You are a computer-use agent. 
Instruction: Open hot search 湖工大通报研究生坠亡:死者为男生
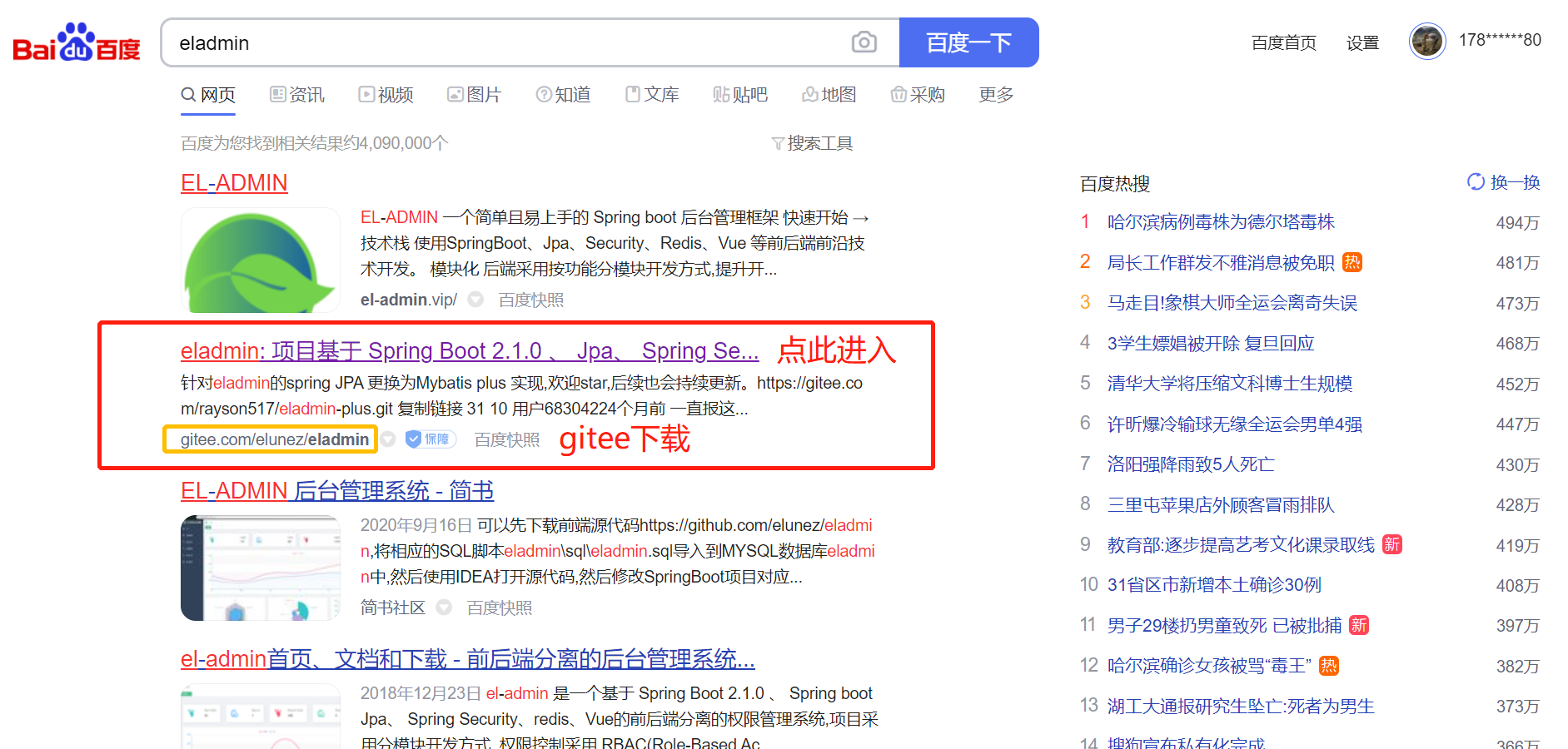(1241, 707)
